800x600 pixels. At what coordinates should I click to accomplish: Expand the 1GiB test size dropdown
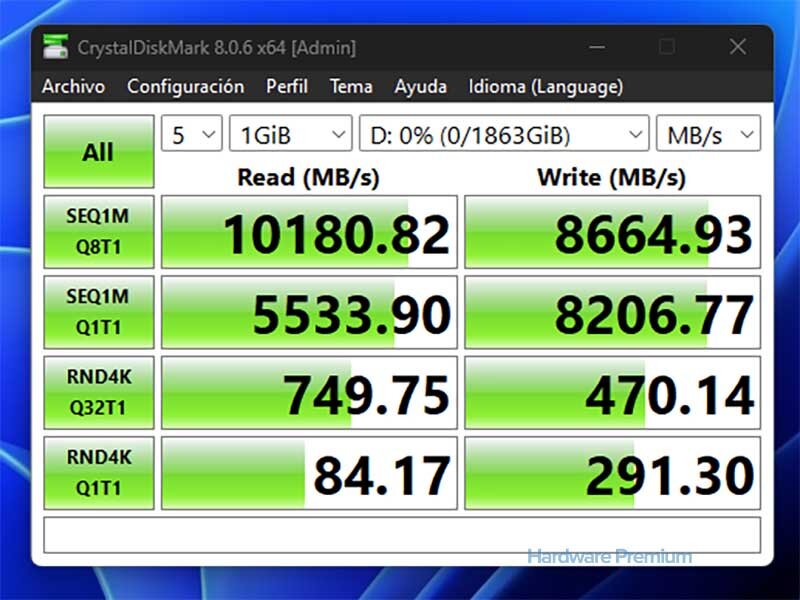tap(291, 134)
